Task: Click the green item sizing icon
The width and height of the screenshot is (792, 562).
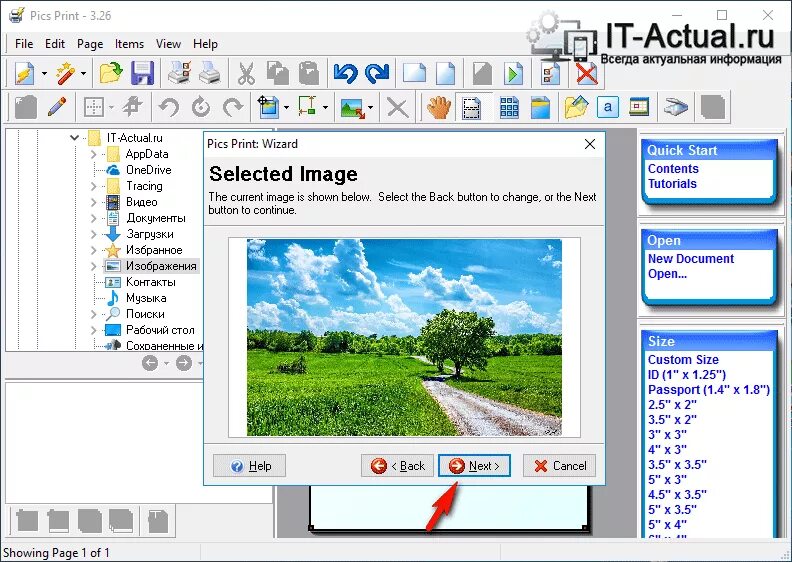Action: point(307,107)
